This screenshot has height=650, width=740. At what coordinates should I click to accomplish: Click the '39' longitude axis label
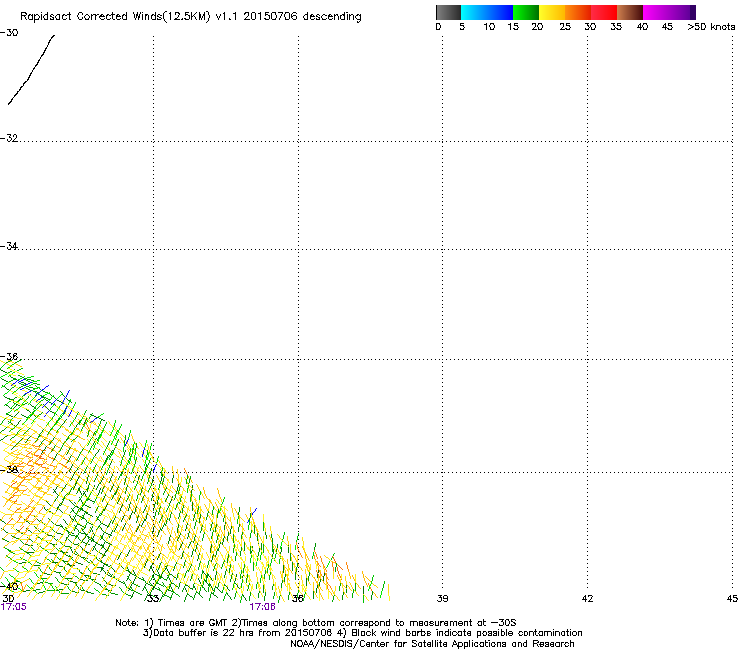click(x=442, y=599)
